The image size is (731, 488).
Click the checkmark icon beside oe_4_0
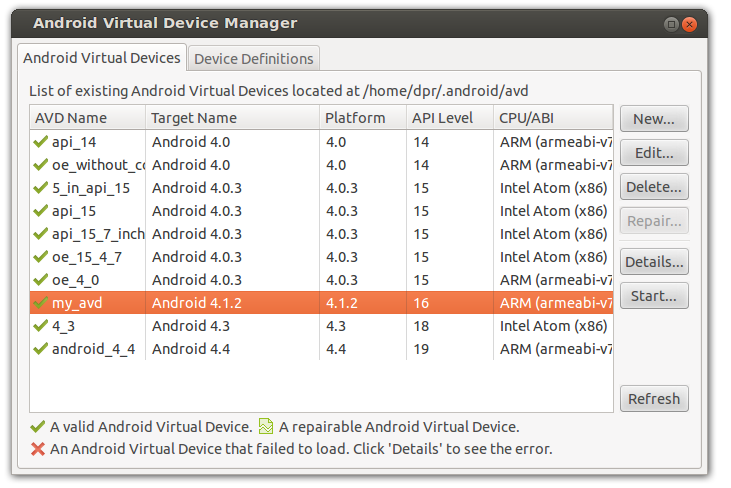coord(41,279)
